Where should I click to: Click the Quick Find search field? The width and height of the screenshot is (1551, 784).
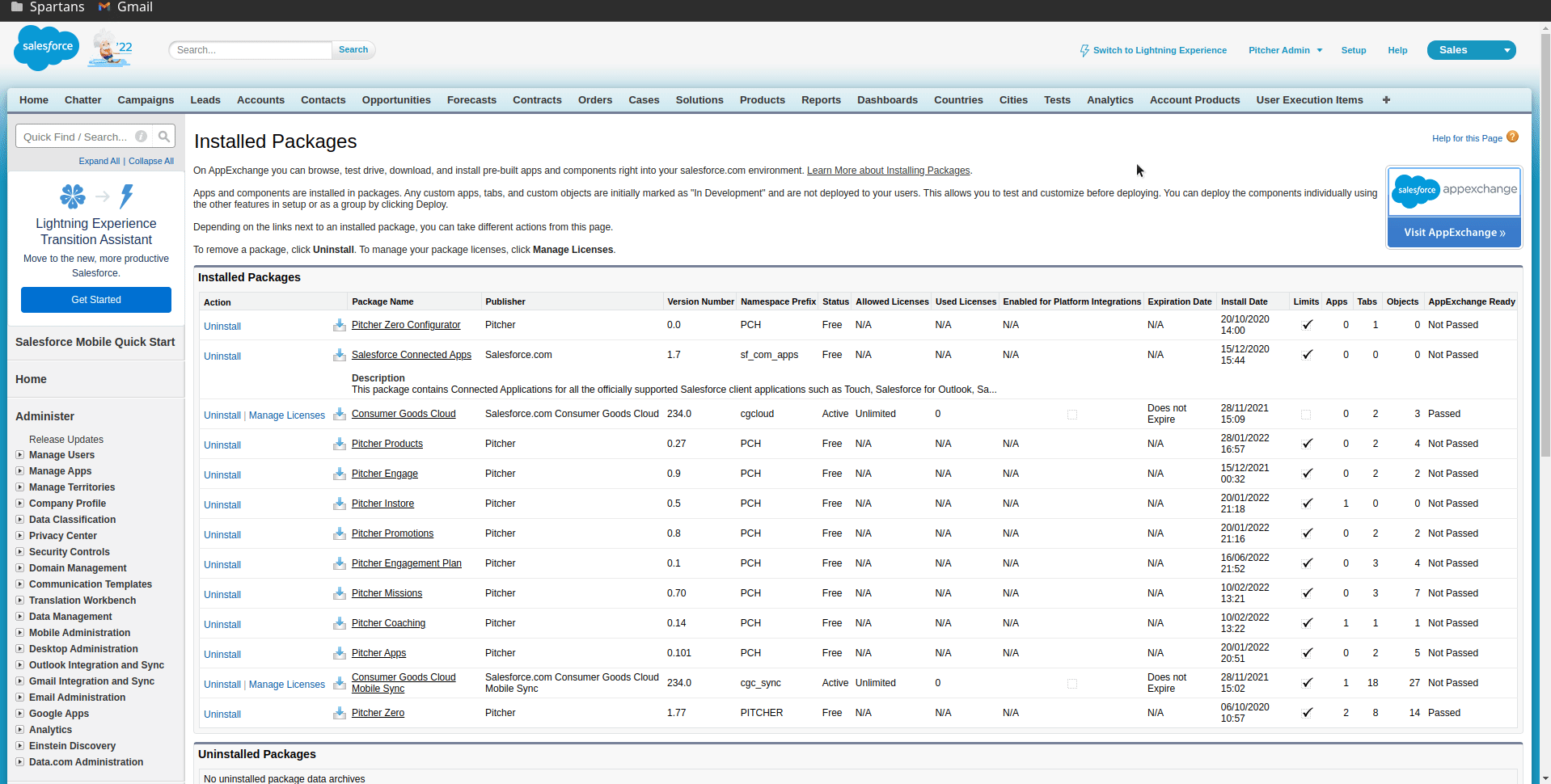point(77,137)
